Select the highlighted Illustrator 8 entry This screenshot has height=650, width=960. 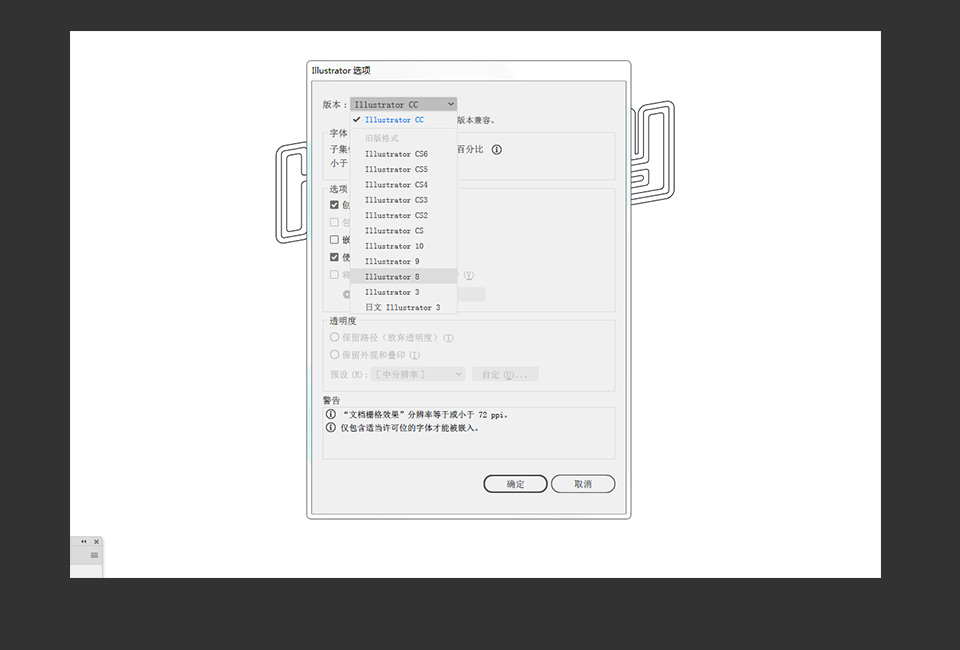pos(403,276)
